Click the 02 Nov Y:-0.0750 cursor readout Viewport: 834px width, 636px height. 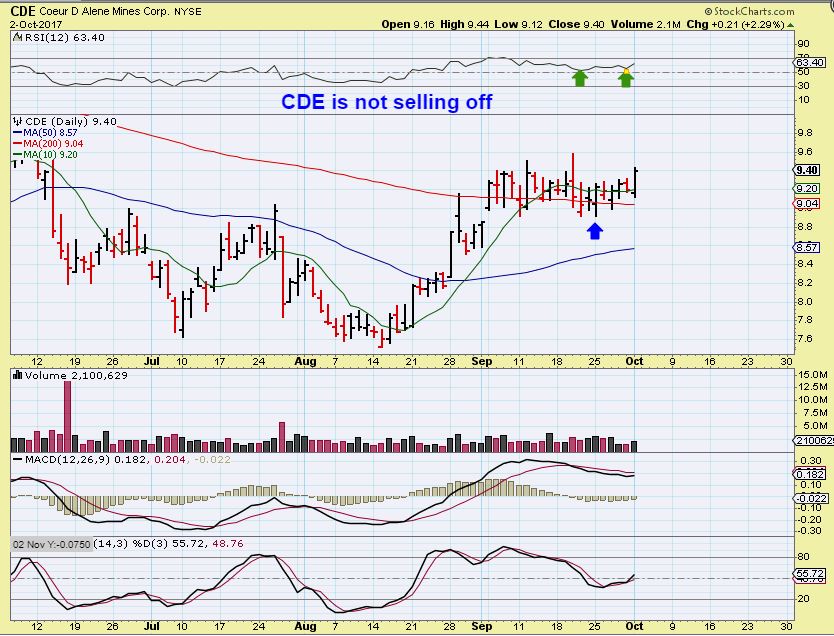[x=52, y=544]
